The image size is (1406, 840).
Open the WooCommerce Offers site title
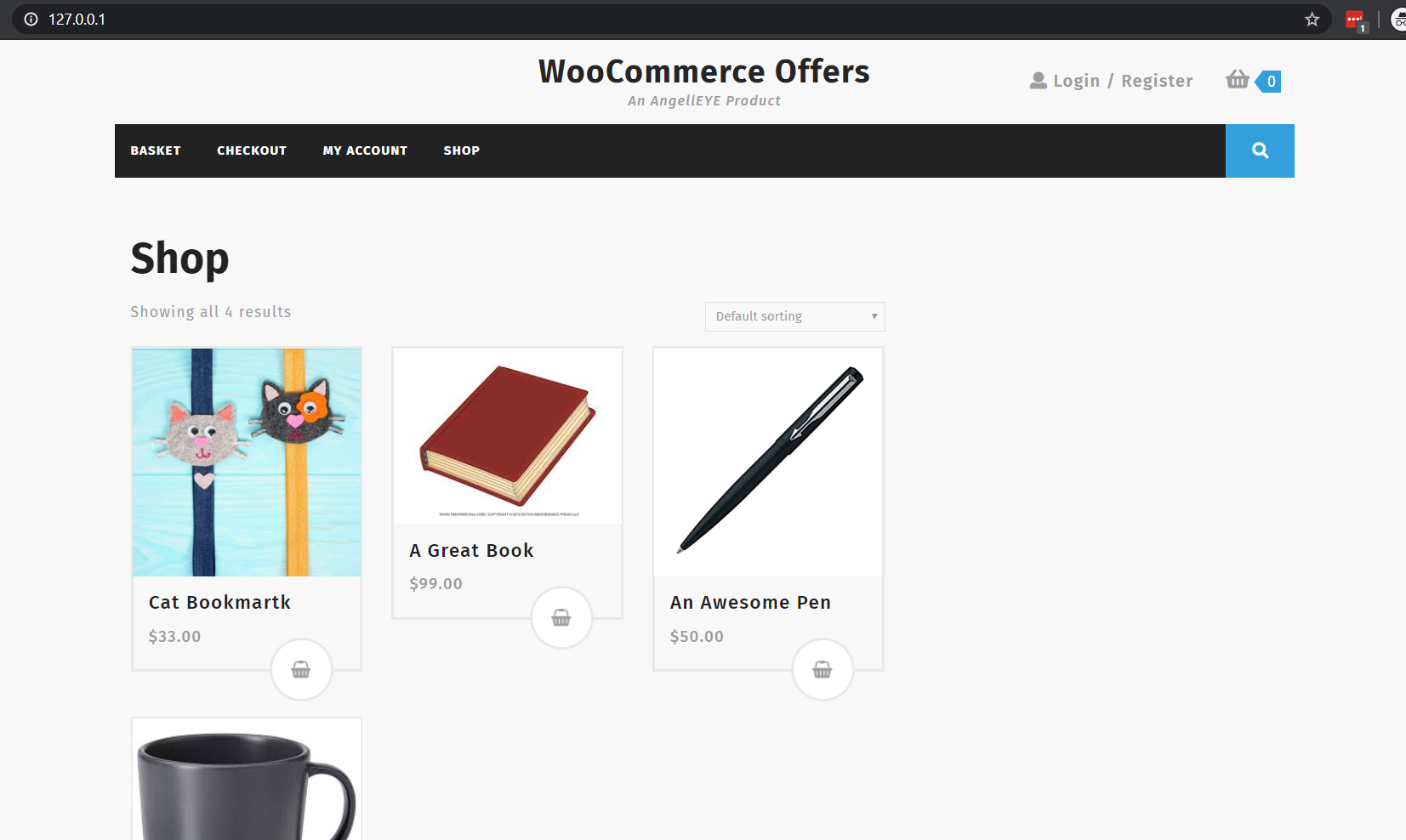tap(704, 71)
